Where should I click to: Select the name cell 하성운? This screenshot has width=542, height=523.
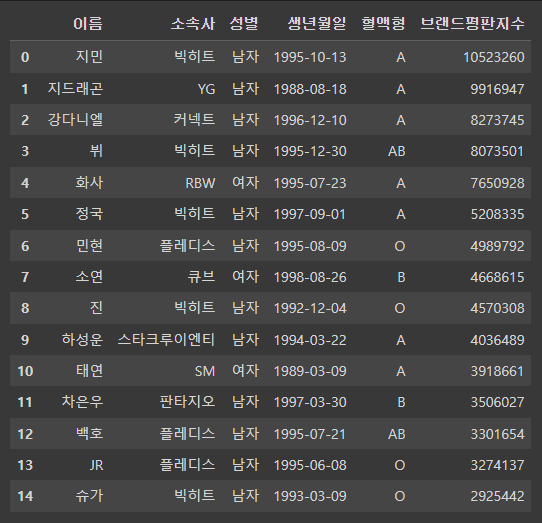coord(82,340)
